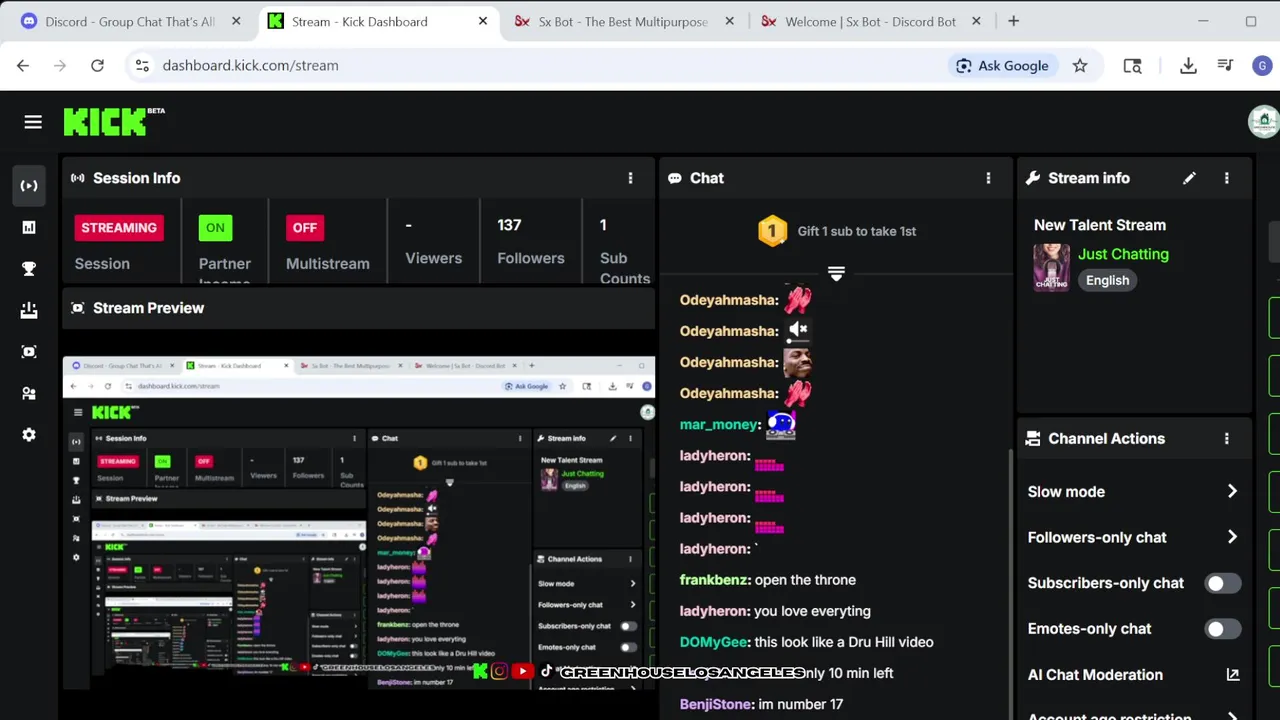Image resolution: width=1280 pixels, height=720 pixels.
Task: Open the trophy achievements sidebar icon
Action: (29, 269)
